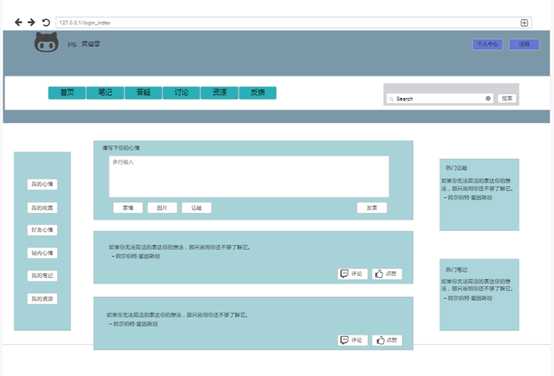
Task: Open the 笔记 navigation tab
Action: (x=105, y=93)
